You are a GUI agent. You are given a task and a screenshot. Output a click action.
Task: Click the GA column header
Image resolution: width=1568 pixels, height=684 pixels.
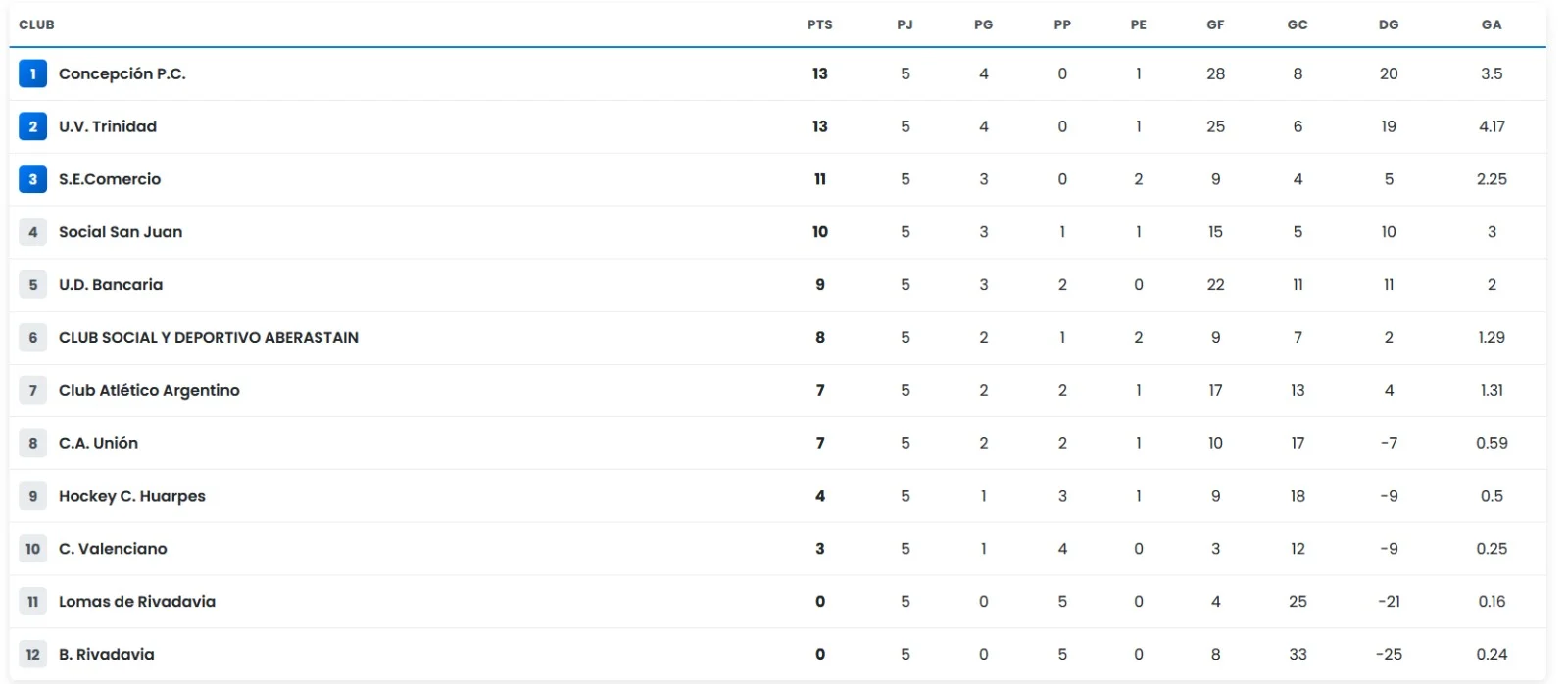click(1492, 24)
